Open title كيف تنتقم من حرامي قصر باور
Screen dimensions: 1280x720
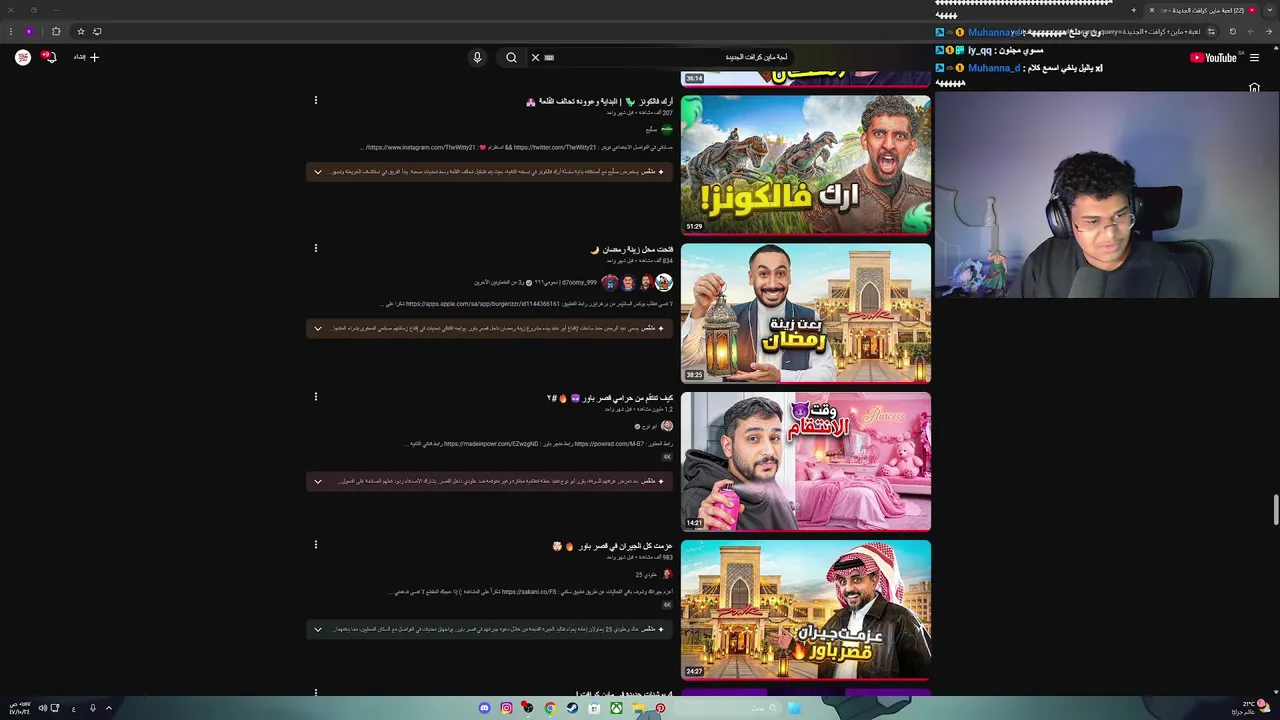click(x=610, y=398)
